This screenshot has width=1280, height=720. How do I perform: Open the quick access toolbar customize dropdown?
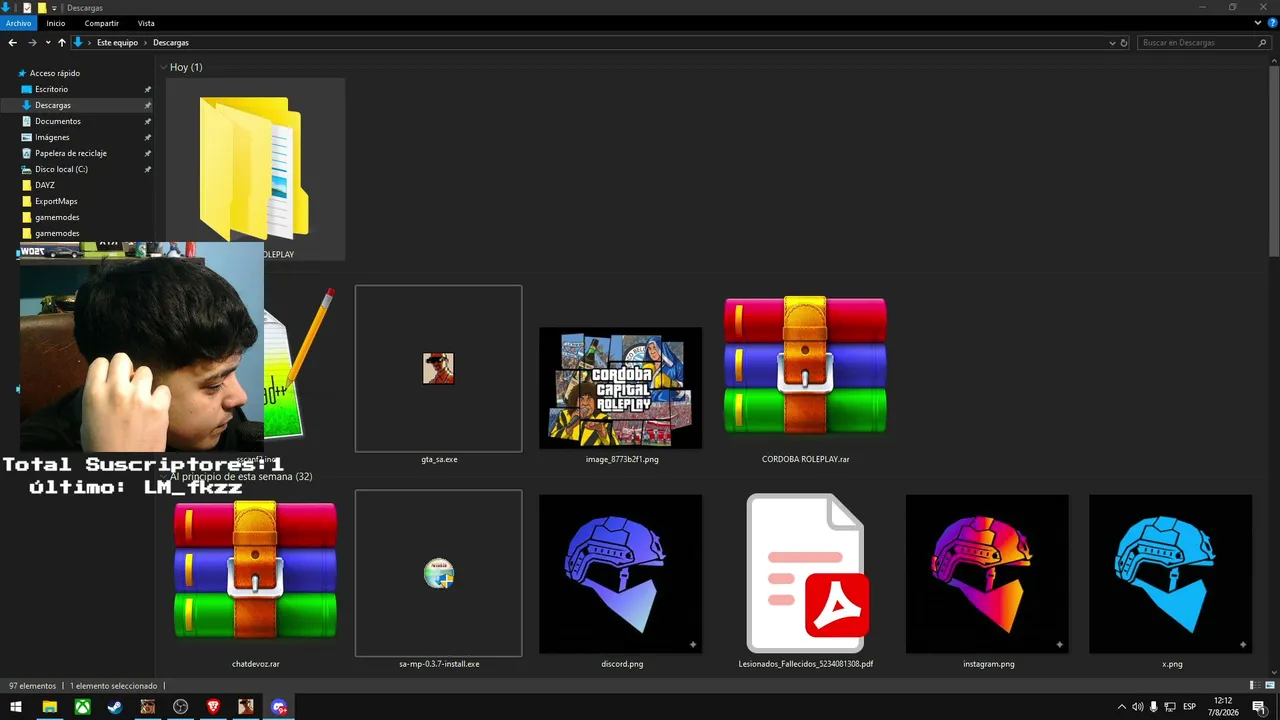pos(54,8)
